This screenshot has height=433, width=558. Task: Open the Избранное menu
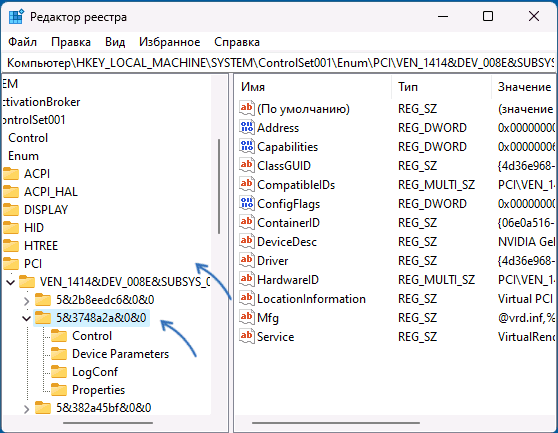tap(169, 42)
